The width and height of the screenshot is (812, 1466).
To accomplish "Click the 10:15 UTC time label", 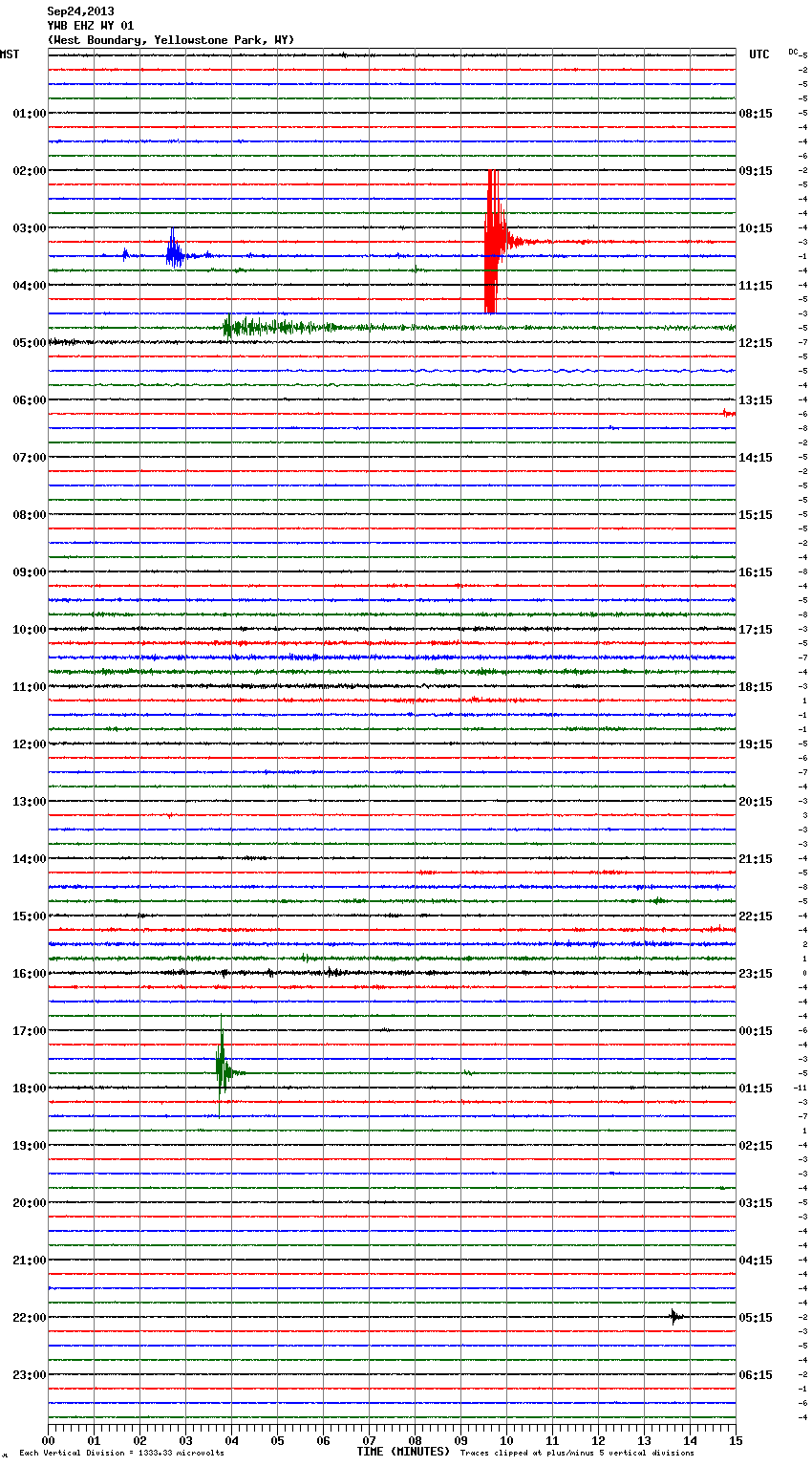I will point(756,227).
